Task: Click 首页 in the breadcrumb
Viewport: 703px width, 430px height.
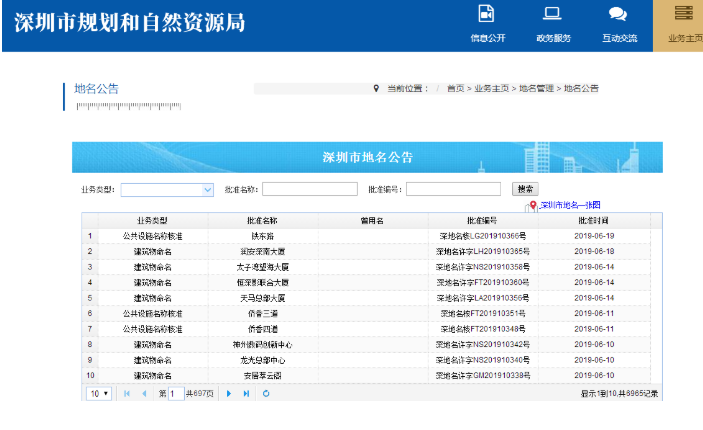Action: coord(455,89)
